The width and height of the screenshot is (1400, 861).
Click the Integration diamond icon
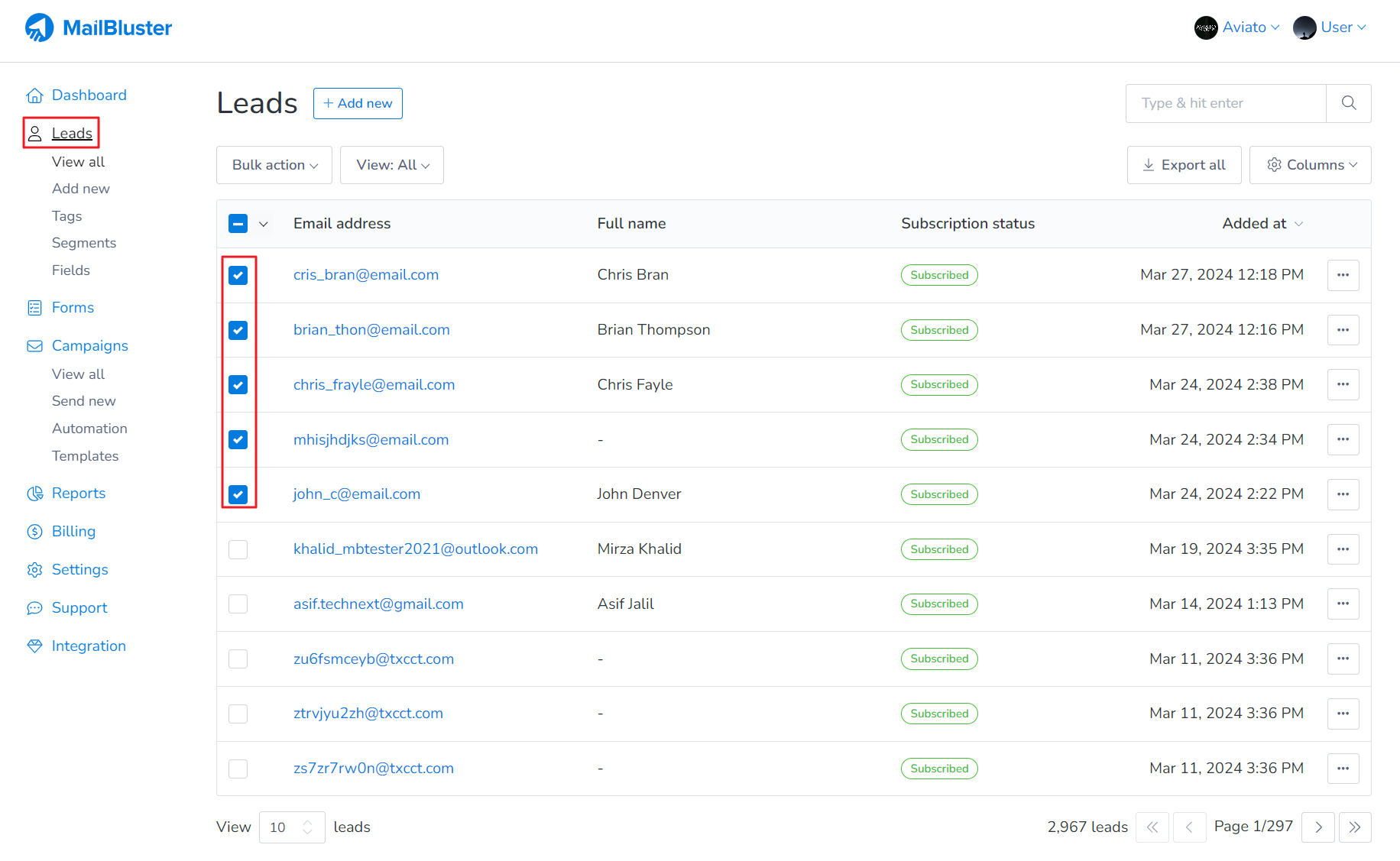click(34, 646)
